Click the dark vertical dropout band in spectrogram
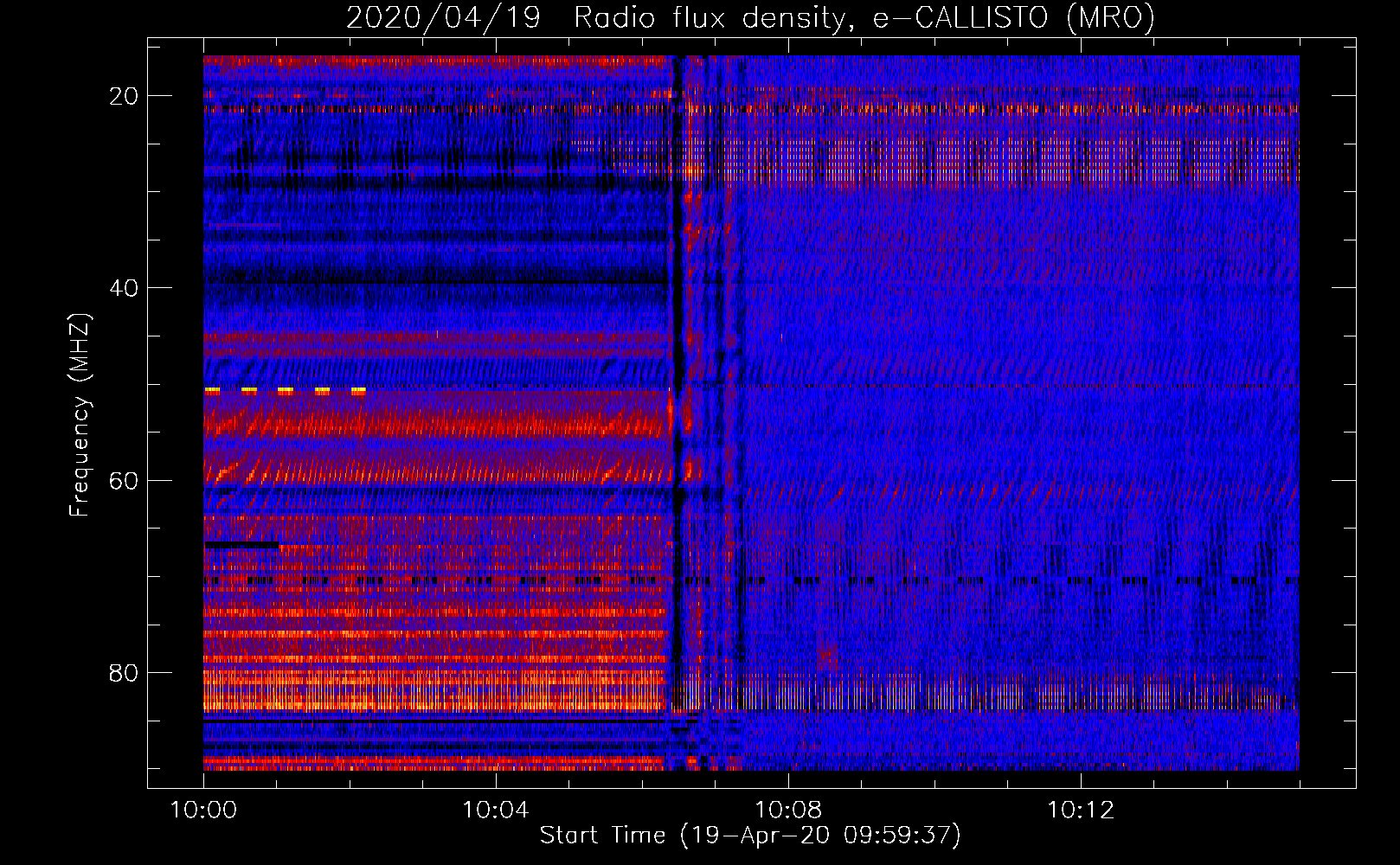 tap(678, 413)
